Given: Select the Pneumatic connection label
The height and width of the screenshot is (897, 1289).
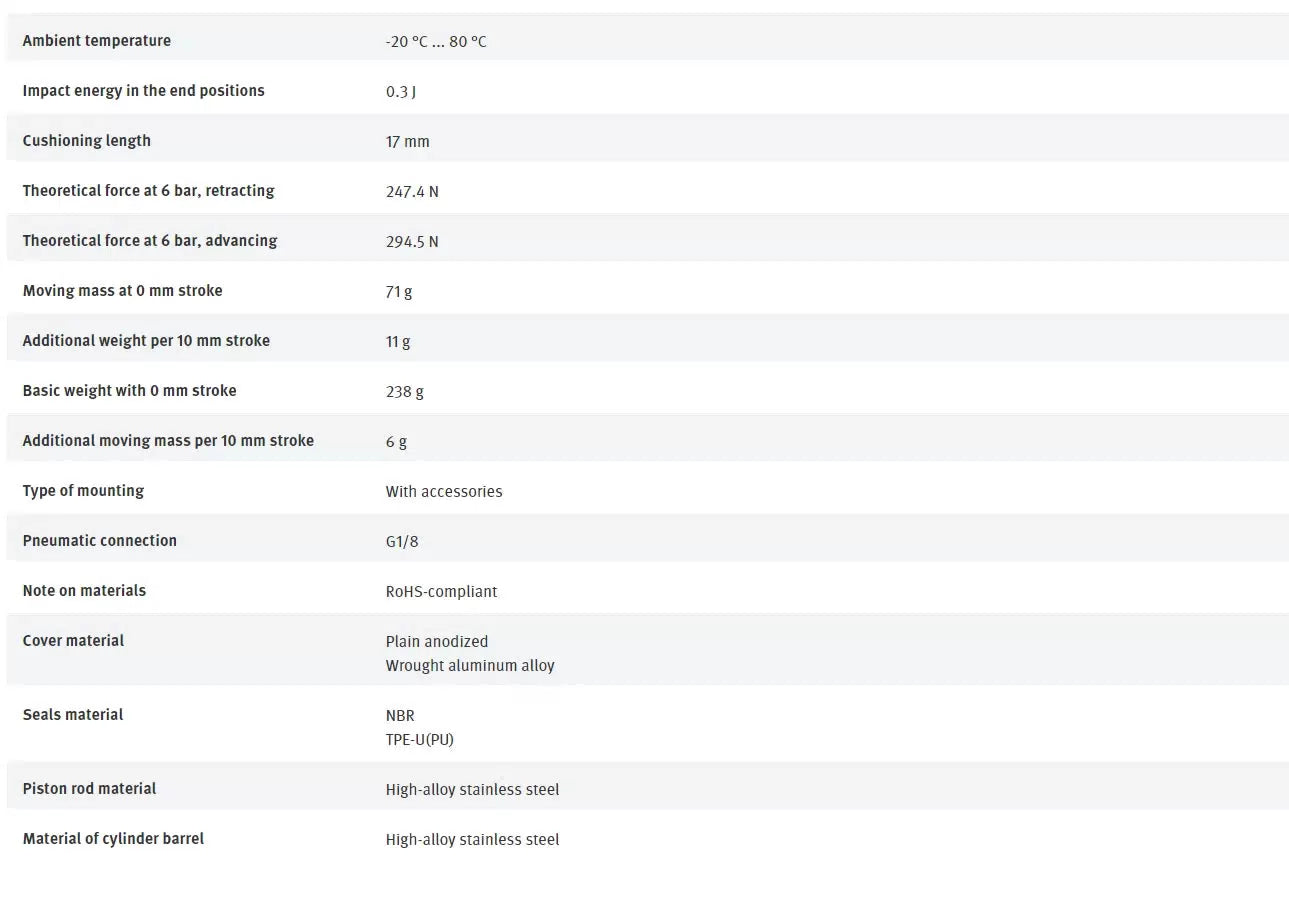Looking at the screenshot, I should [100, 541].
